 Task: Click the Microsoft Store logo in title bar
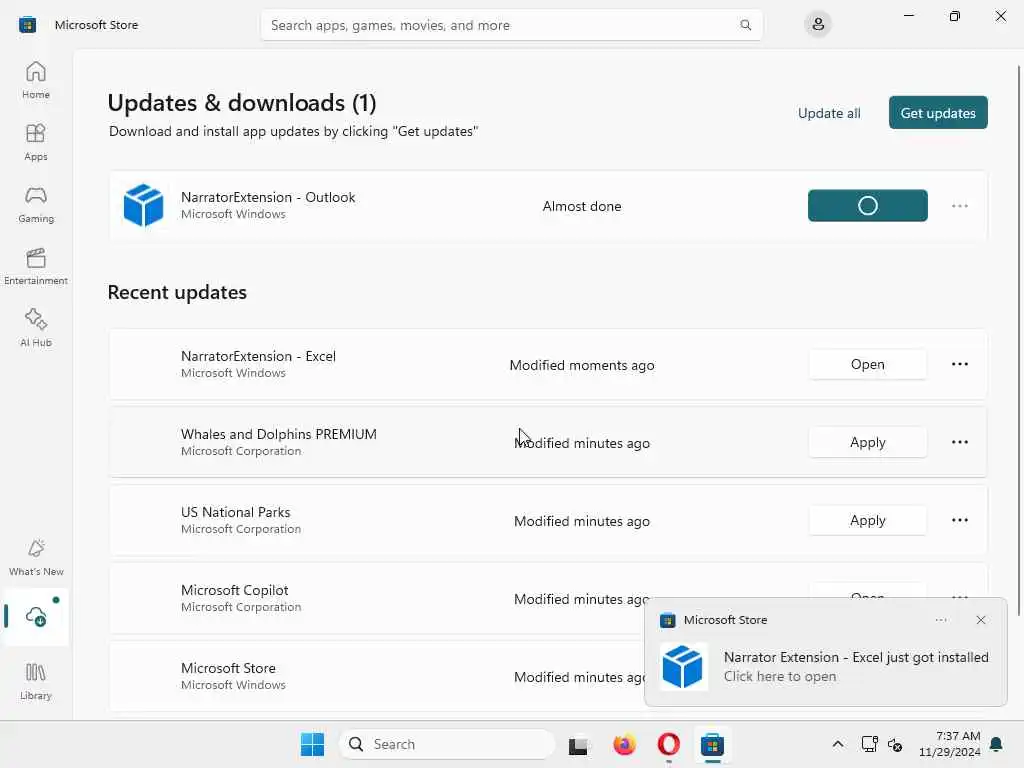click(x=27, y=25)
